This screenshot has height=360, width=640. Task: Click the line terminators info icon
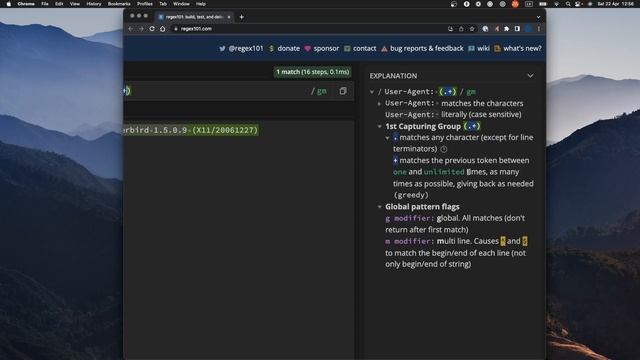coord(444,149)
